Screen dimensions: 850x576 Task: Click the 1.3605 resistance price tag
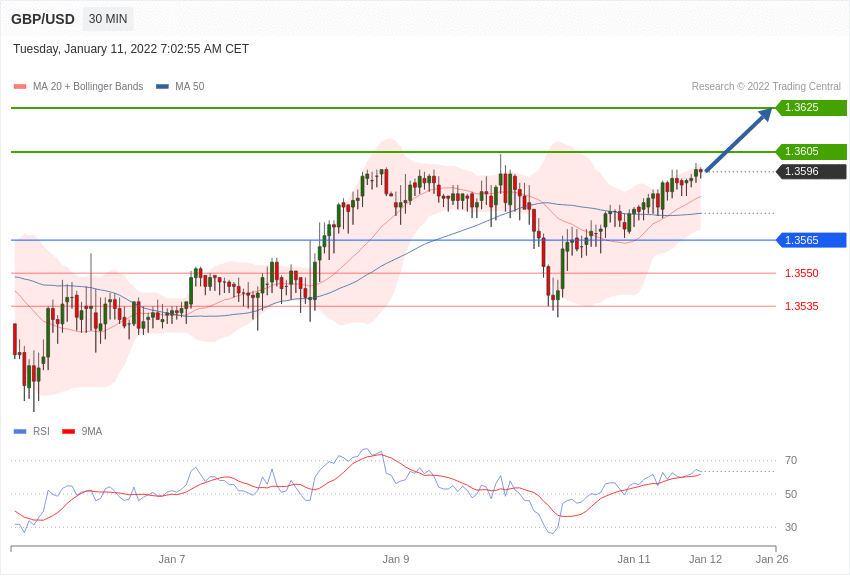(811, 151)
